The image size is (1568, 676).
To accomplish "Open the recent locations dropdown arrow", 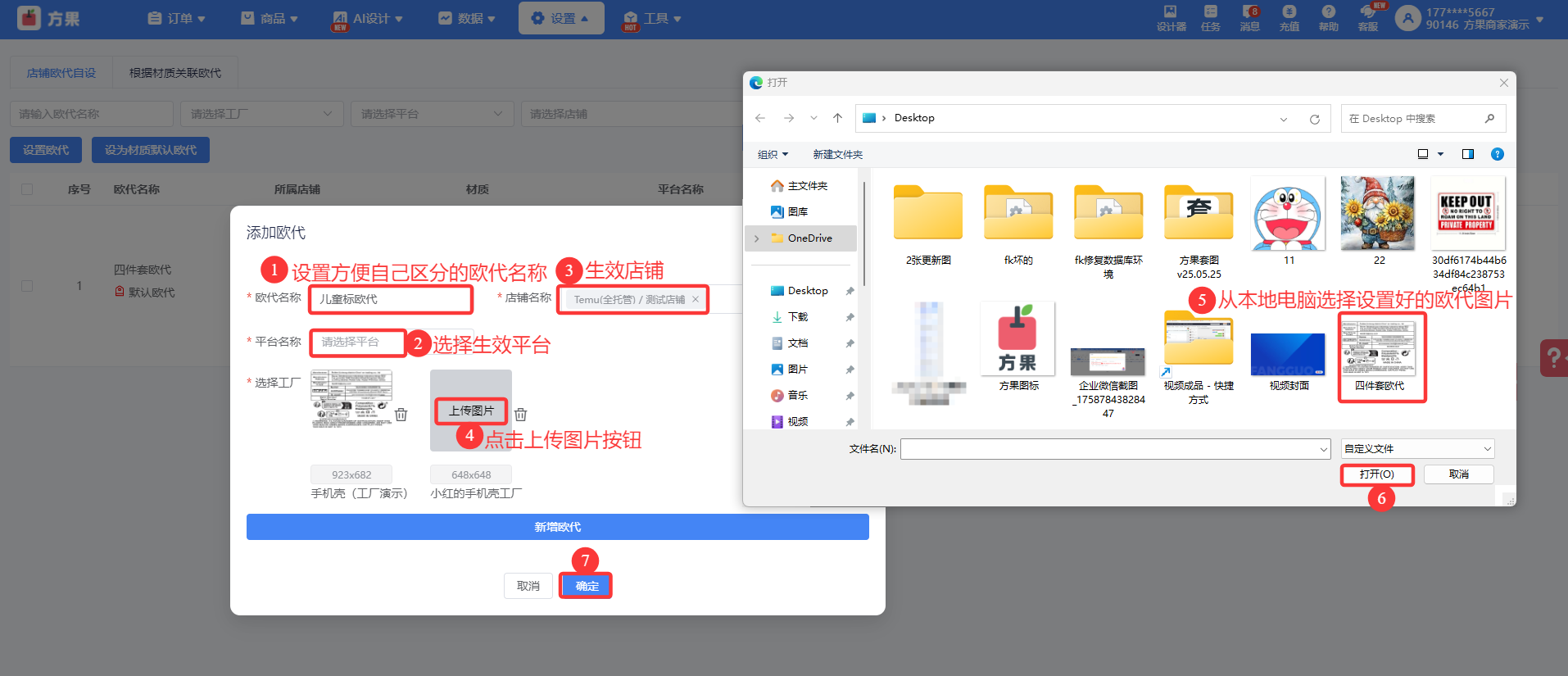I will tap(813, 118).
